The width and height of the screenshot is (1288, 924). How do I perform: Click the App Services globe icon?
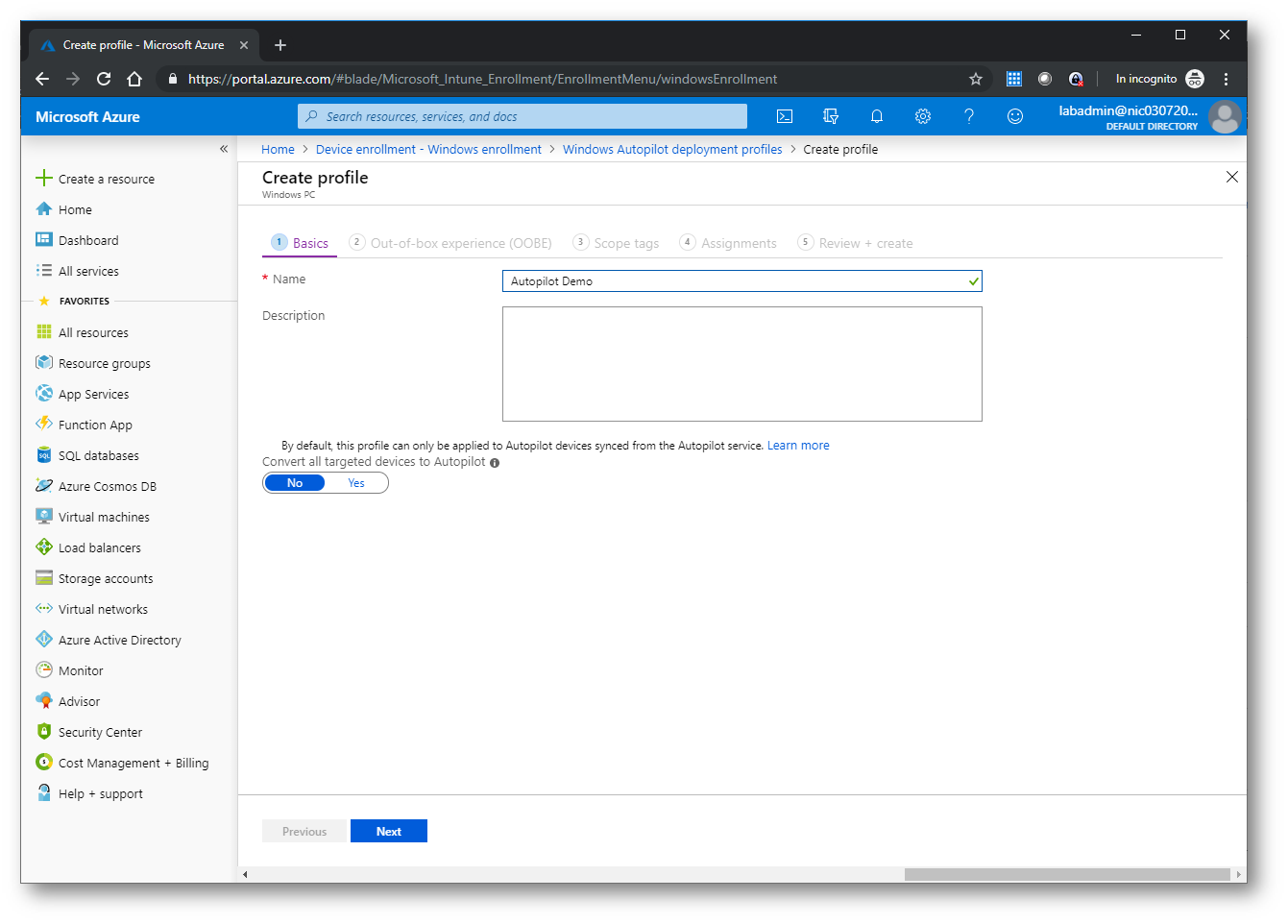click(x=44, y=393)
